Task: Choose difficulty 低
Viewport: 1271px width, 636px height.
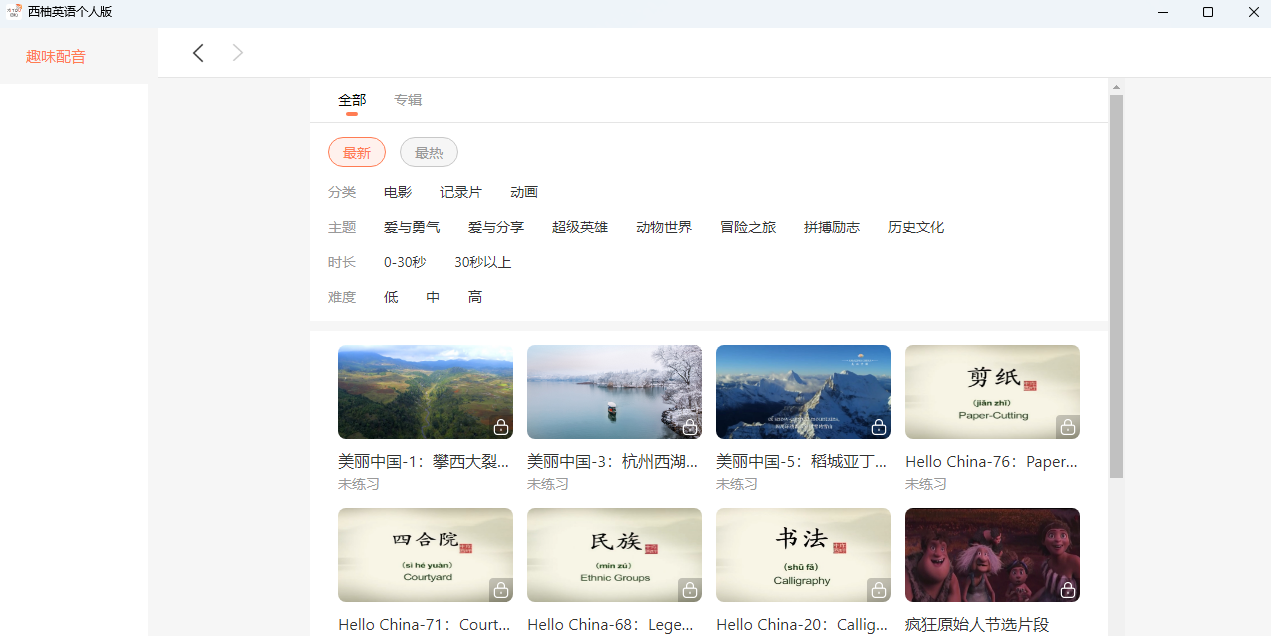Action: [391, 297]
